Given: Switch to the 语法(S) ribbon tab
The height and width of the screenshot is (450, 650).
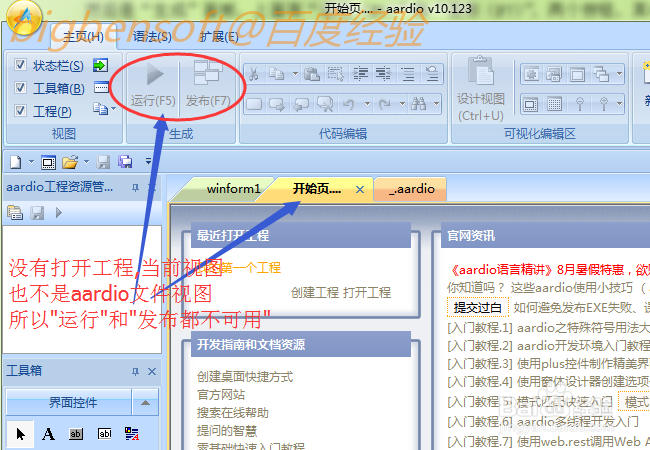Looking at the screenshot, I should [x=153, y=36].
